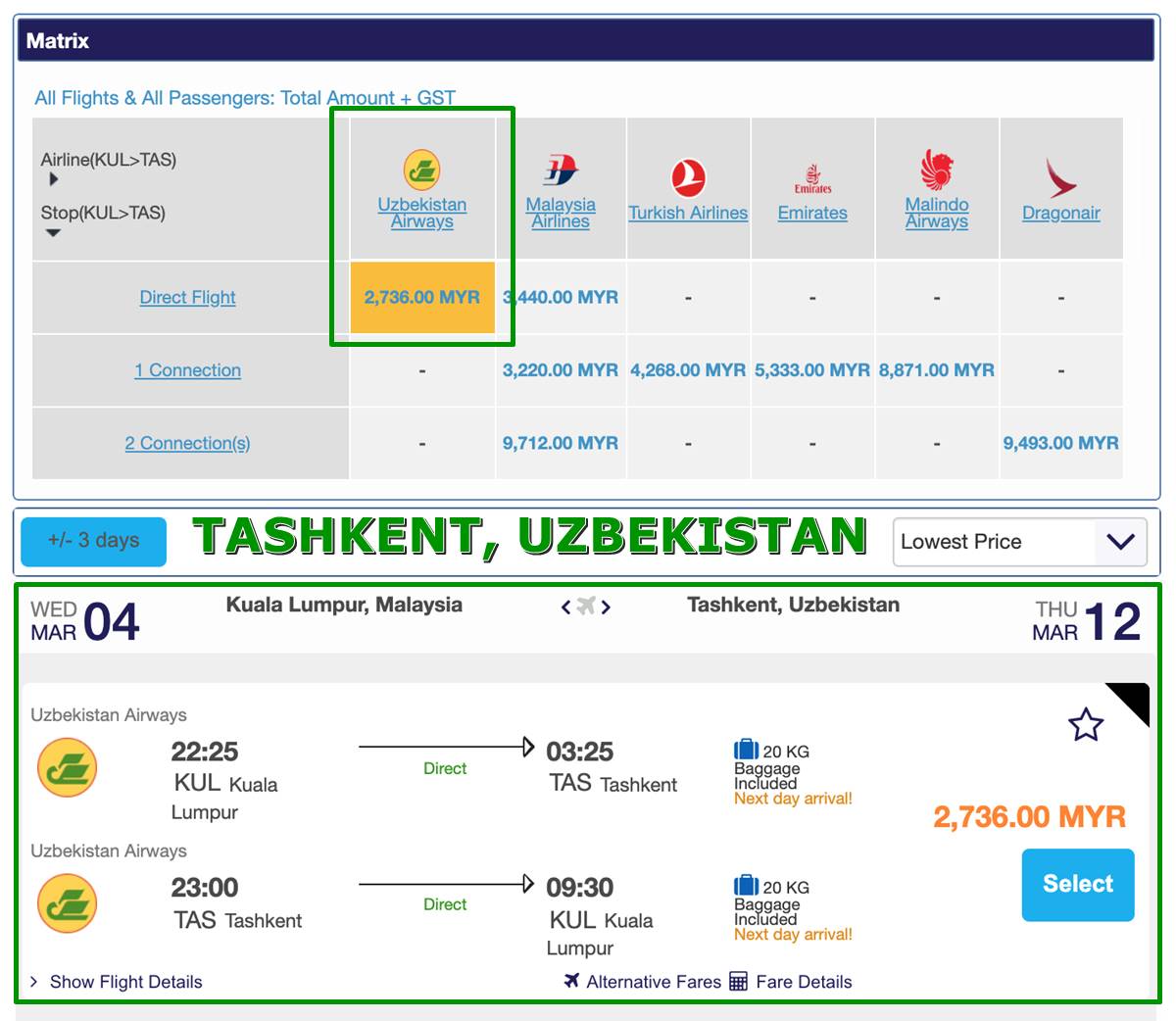Filter by Direct Flight row link
The image size is (1176, 1021).
187,297
